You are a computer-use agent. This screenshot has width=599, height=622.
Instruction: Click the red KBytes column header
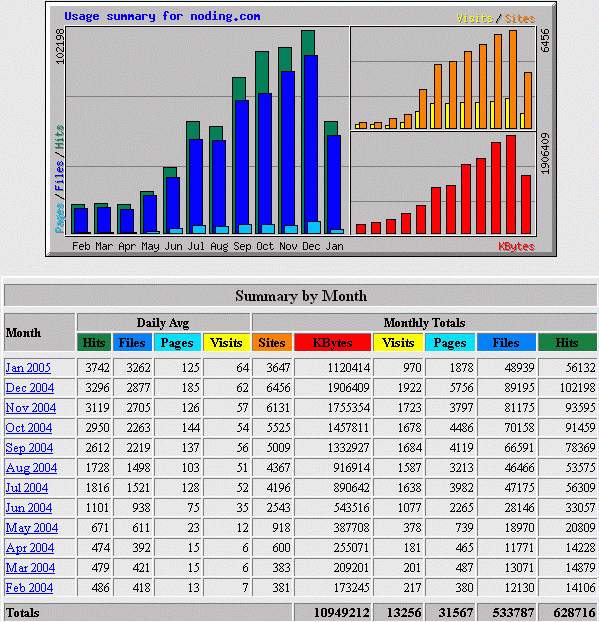(x=332, y=343)
